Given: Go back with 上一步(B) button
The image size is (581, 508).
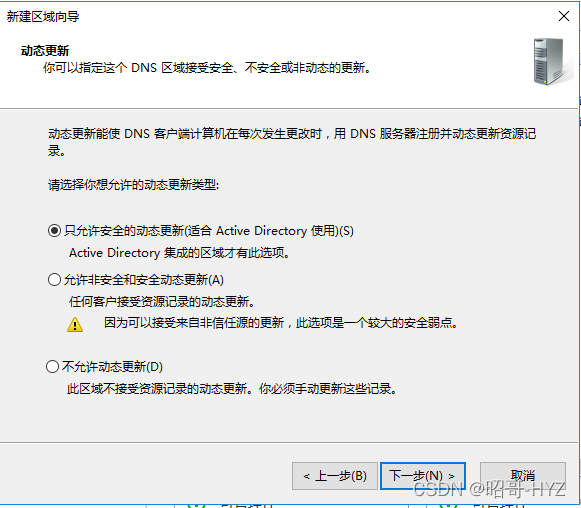Looking at the screenshot, I should click(x=335, y=476).
